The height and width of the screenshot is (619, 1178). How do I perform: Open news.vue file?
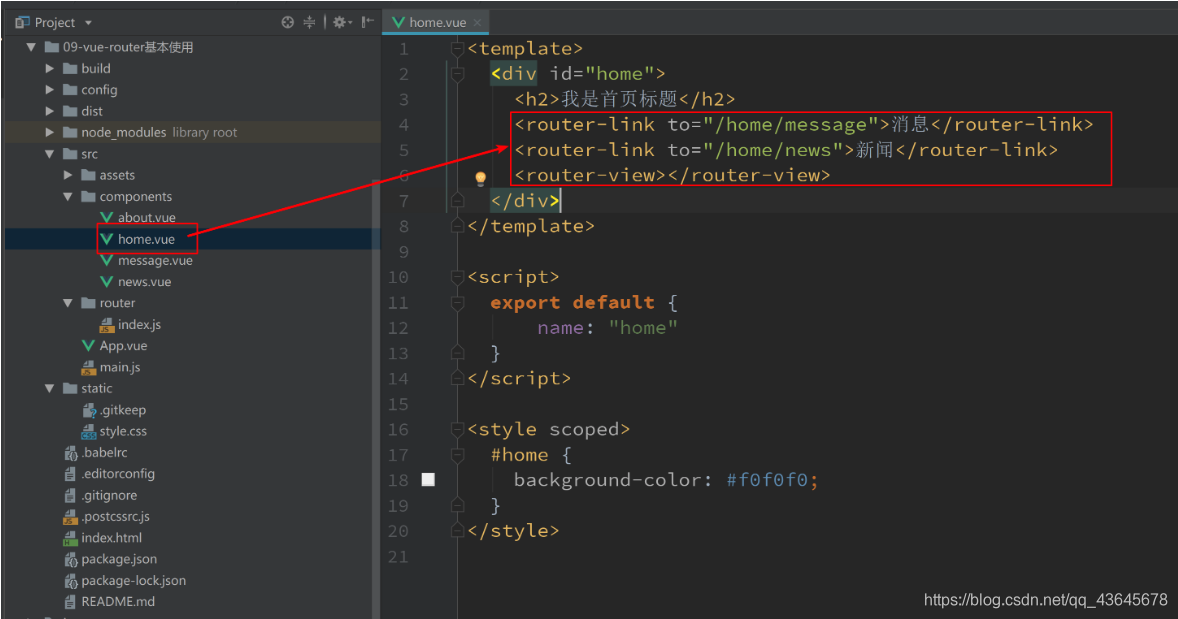[144, 282]
